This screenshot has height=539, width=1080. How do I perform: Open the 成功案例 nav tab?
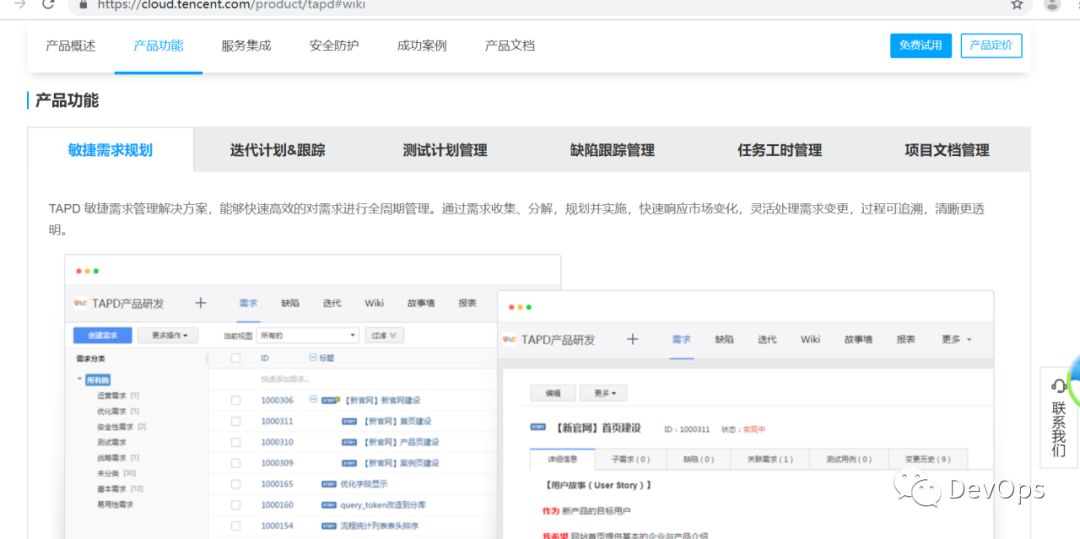[x=422, y=45]
